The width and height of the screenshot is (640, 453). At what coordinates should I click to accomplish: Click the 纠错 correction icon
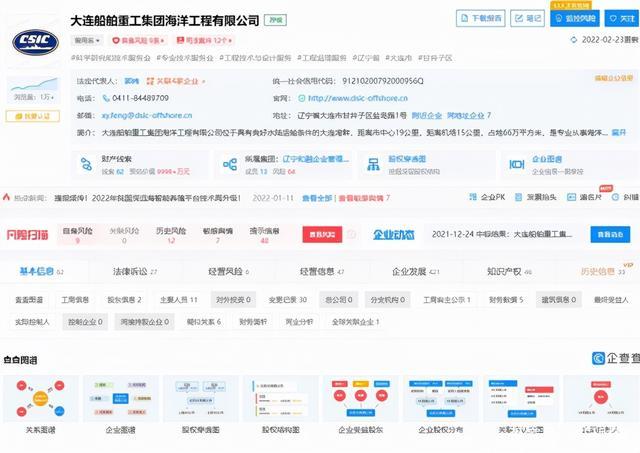tap(615, 197)
